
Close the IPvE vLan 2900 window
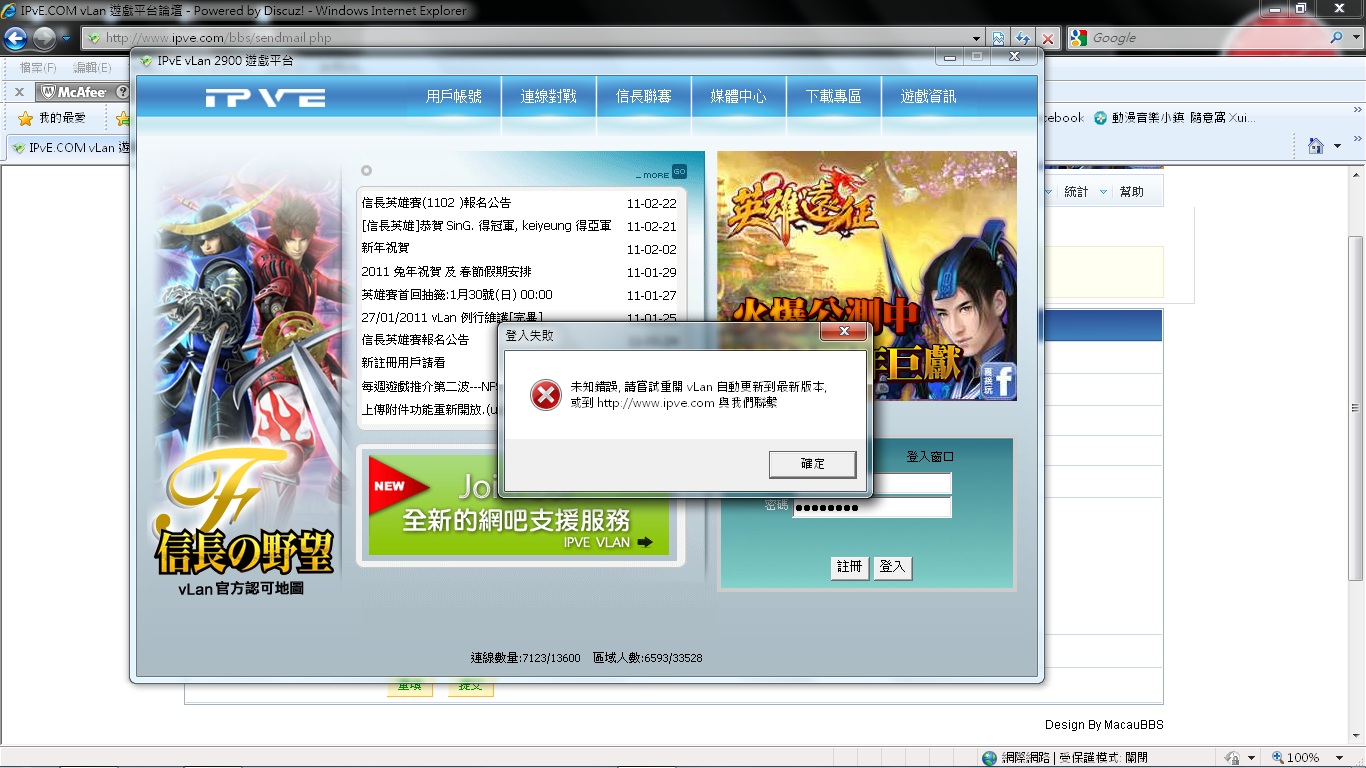pyautogui.click(x=1014, y=57)
